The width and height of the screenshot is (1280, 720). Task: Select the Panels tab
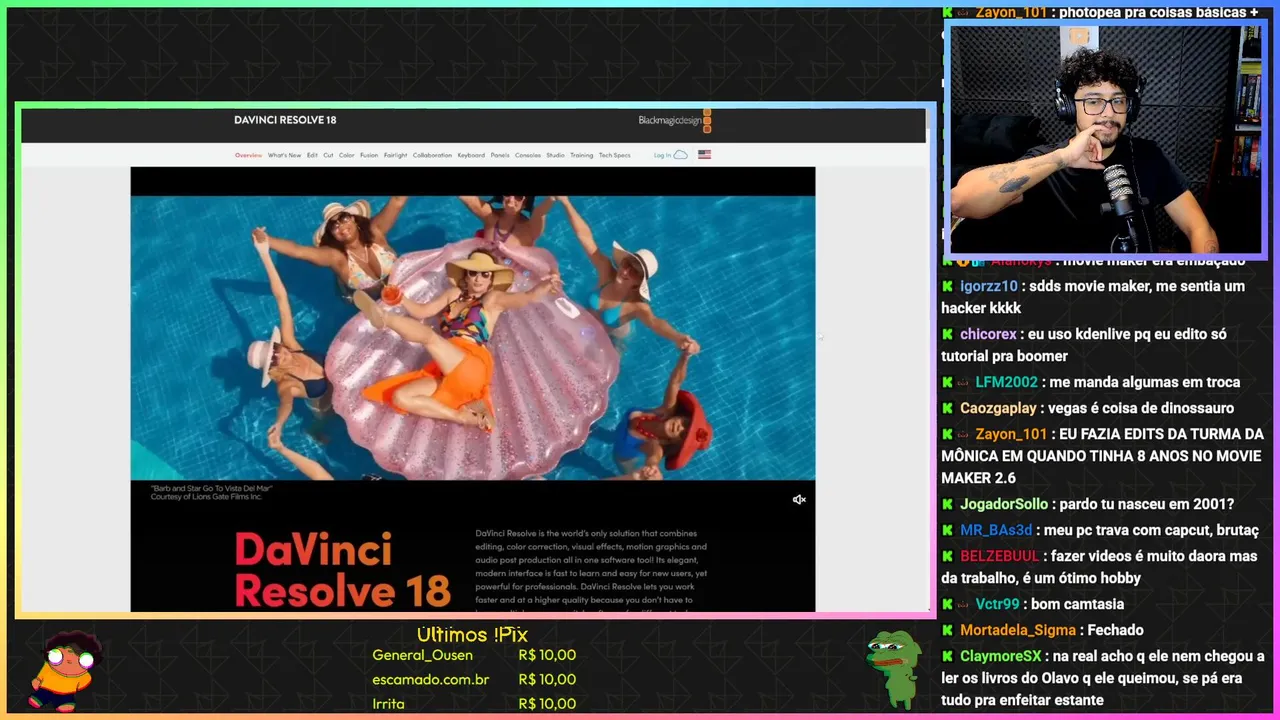(x=500, y=155)
